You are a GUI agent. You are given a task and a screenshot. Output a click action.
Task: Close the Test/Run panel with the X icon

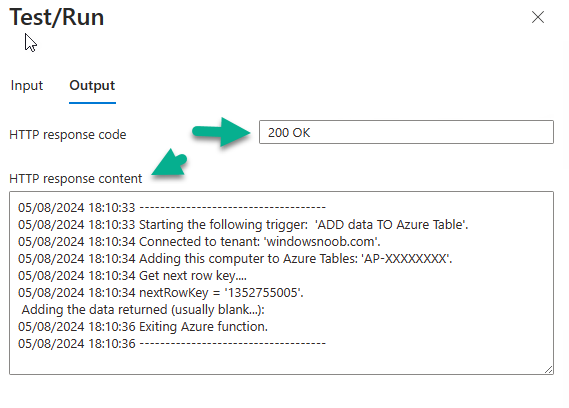tap(537, 17)
